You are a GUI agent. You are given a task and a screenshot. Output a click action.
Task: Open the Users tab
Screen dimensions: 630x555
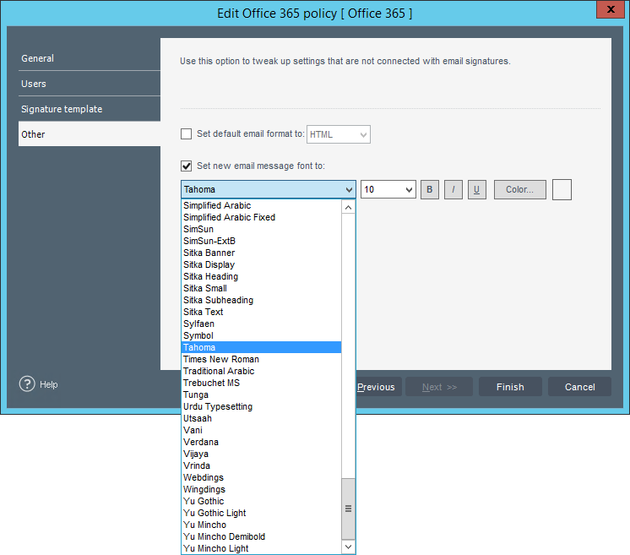(89, 84)
